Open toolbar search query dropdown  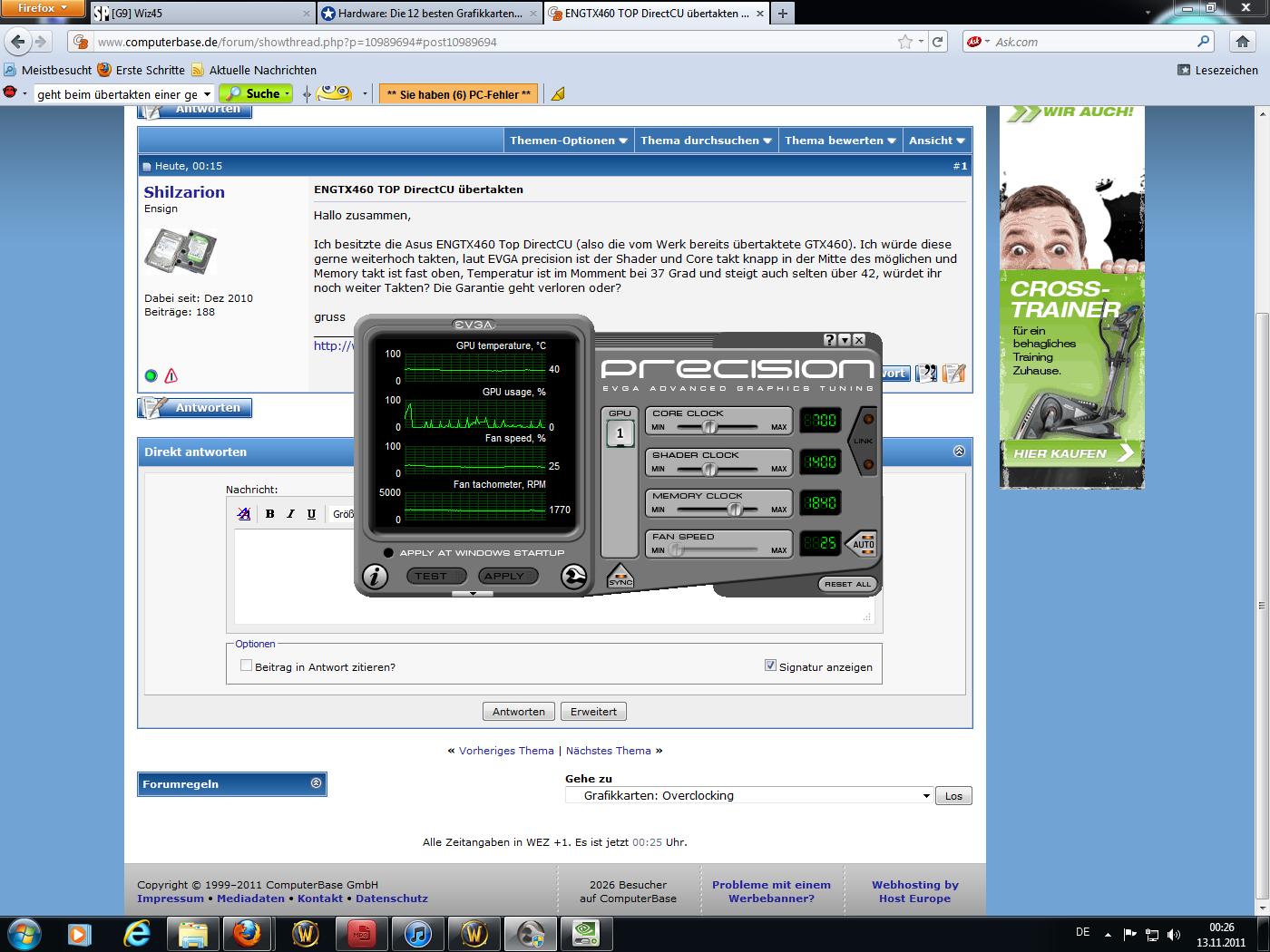(207, 94)
